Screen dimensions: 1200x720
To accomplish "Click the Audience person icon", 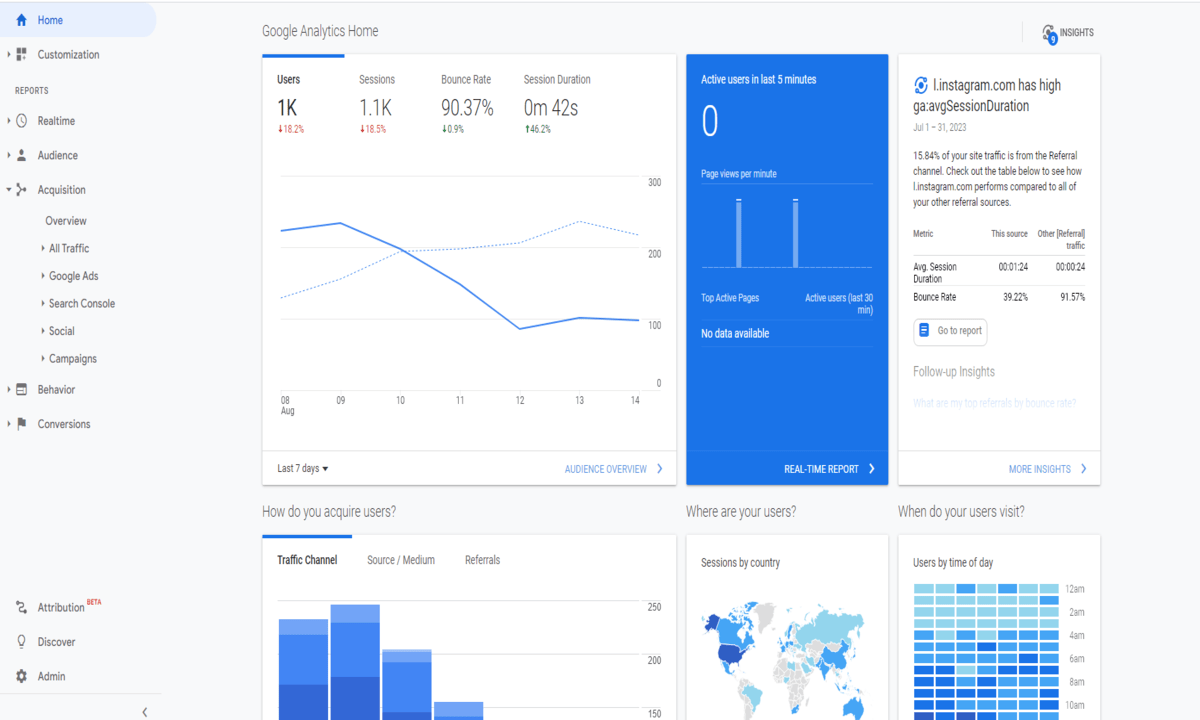I will click(22, 155).
